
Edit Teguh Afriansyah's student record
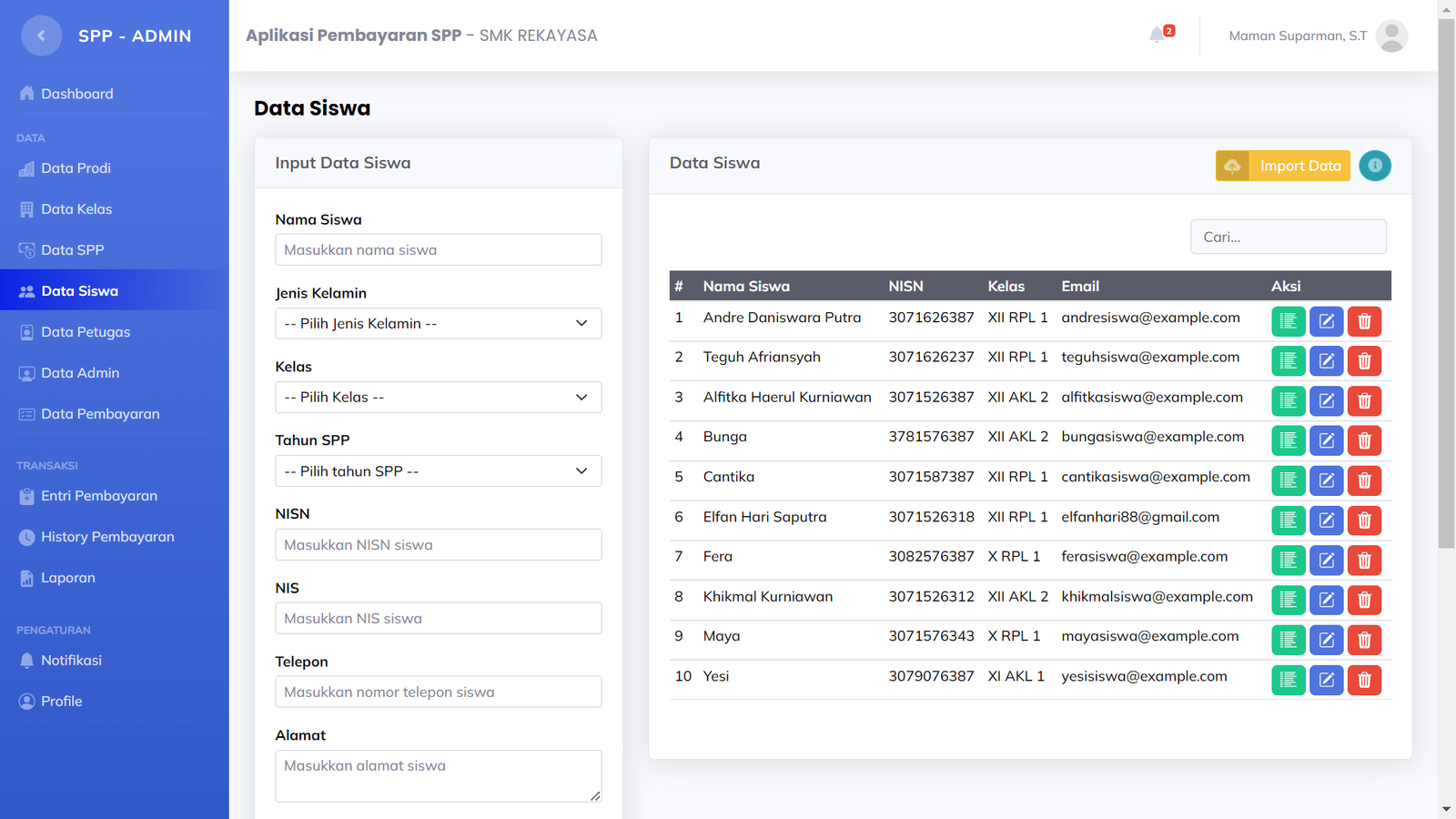point(1326,361)
